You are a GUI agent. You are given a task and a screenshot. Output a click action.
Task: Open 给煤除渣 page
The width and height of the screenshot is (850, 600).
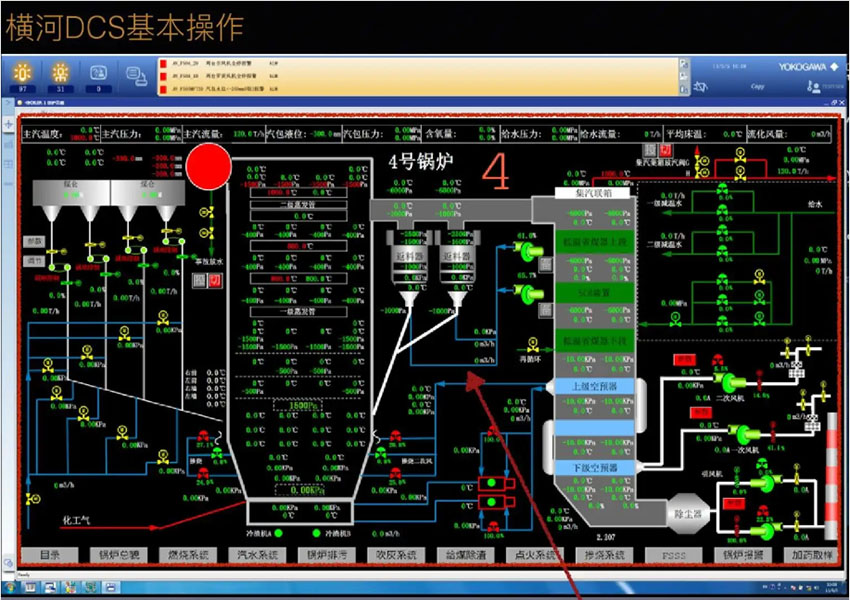(466, 555)
